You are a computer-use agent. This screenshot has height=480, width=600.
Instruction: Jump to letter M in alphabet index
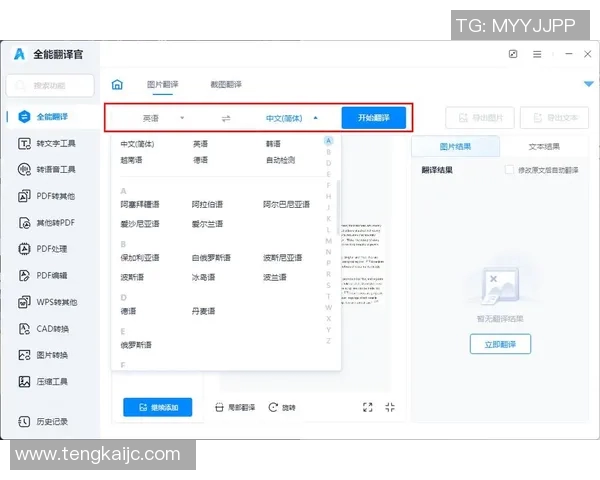pos(328,241)
